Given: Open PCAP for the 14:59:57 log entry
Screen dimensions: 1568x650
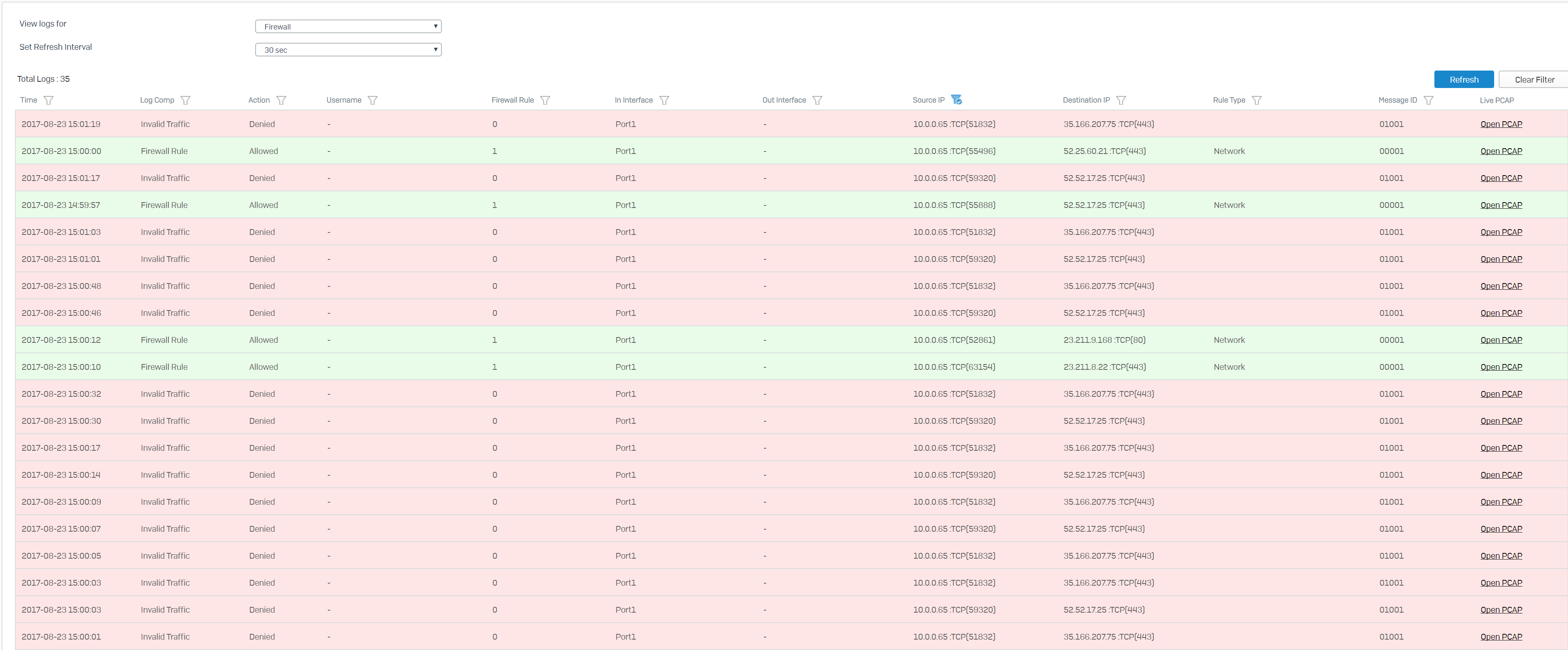Looking at the screenshot, I should tap(1501, 205).
